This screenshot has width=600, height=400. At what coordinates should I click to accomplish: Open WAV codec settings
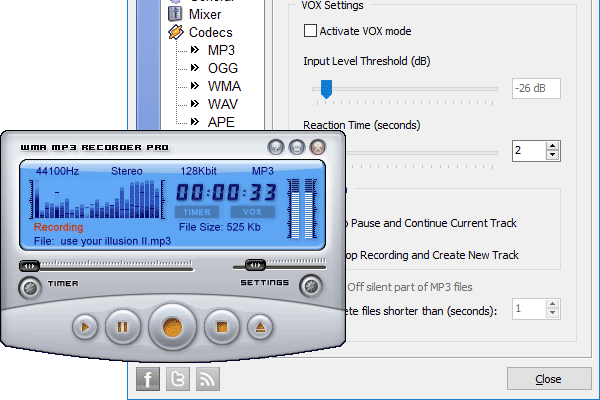click(x=223, y=104)
